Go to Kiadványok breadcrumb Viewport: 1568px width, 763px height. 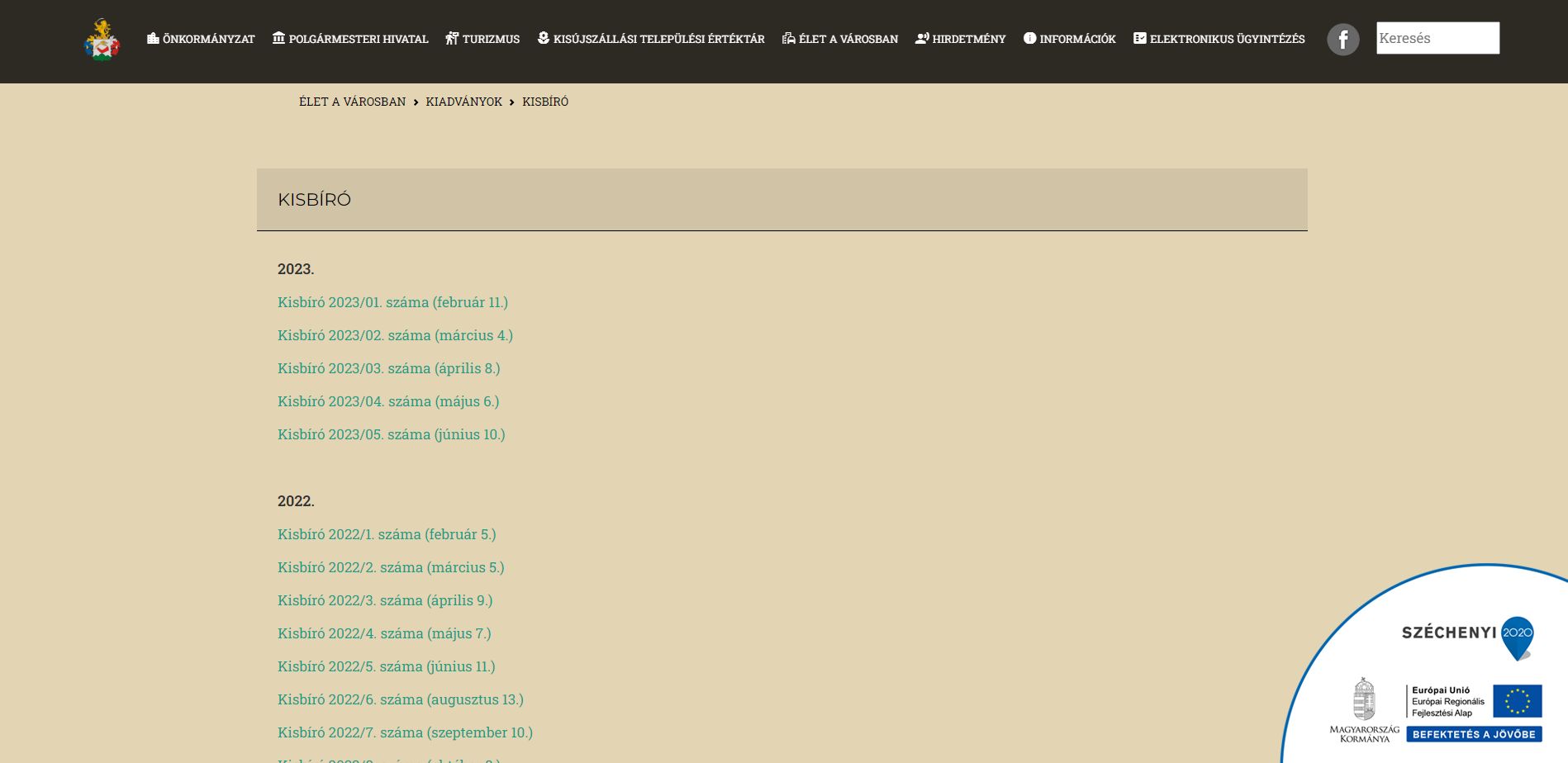point(464,102)
